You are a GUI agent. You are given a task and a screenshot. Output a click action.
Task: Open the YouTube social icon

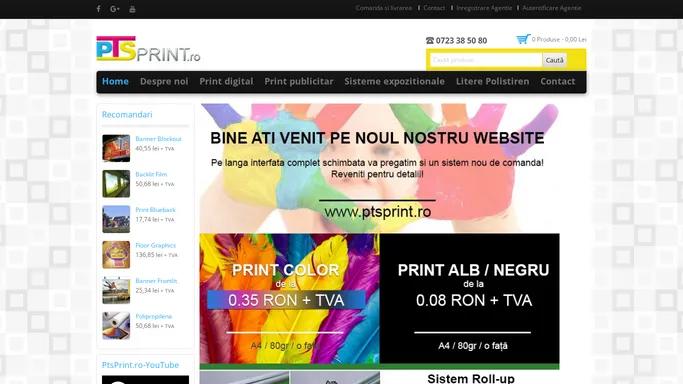click(x=132, y=9)
